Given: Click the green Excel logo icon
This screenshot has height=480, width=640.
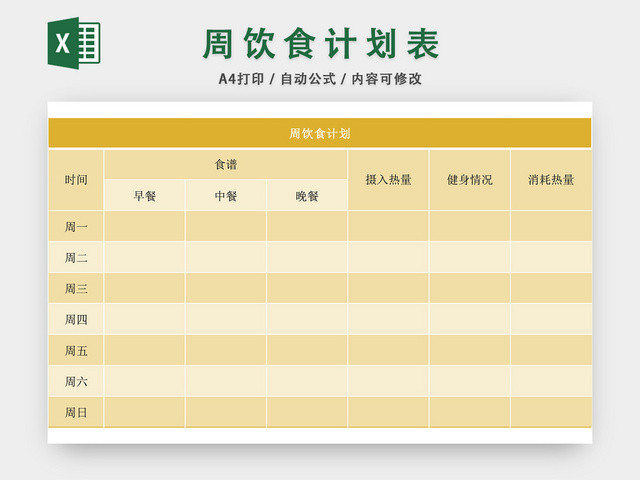Looking at the screenshot, I should pos(74,43).
